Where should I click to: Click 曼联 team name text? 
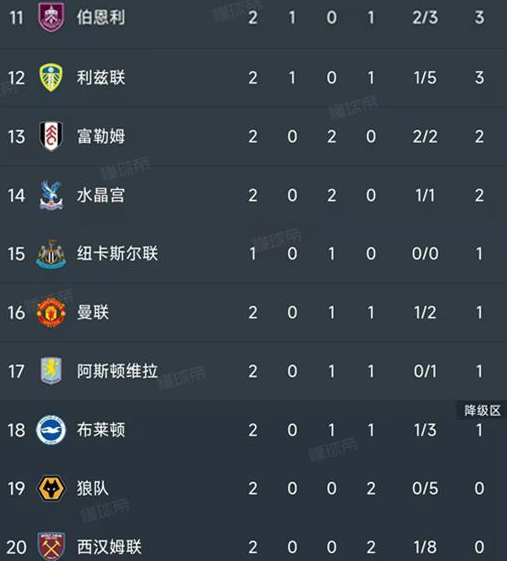(x=93, y=312)
